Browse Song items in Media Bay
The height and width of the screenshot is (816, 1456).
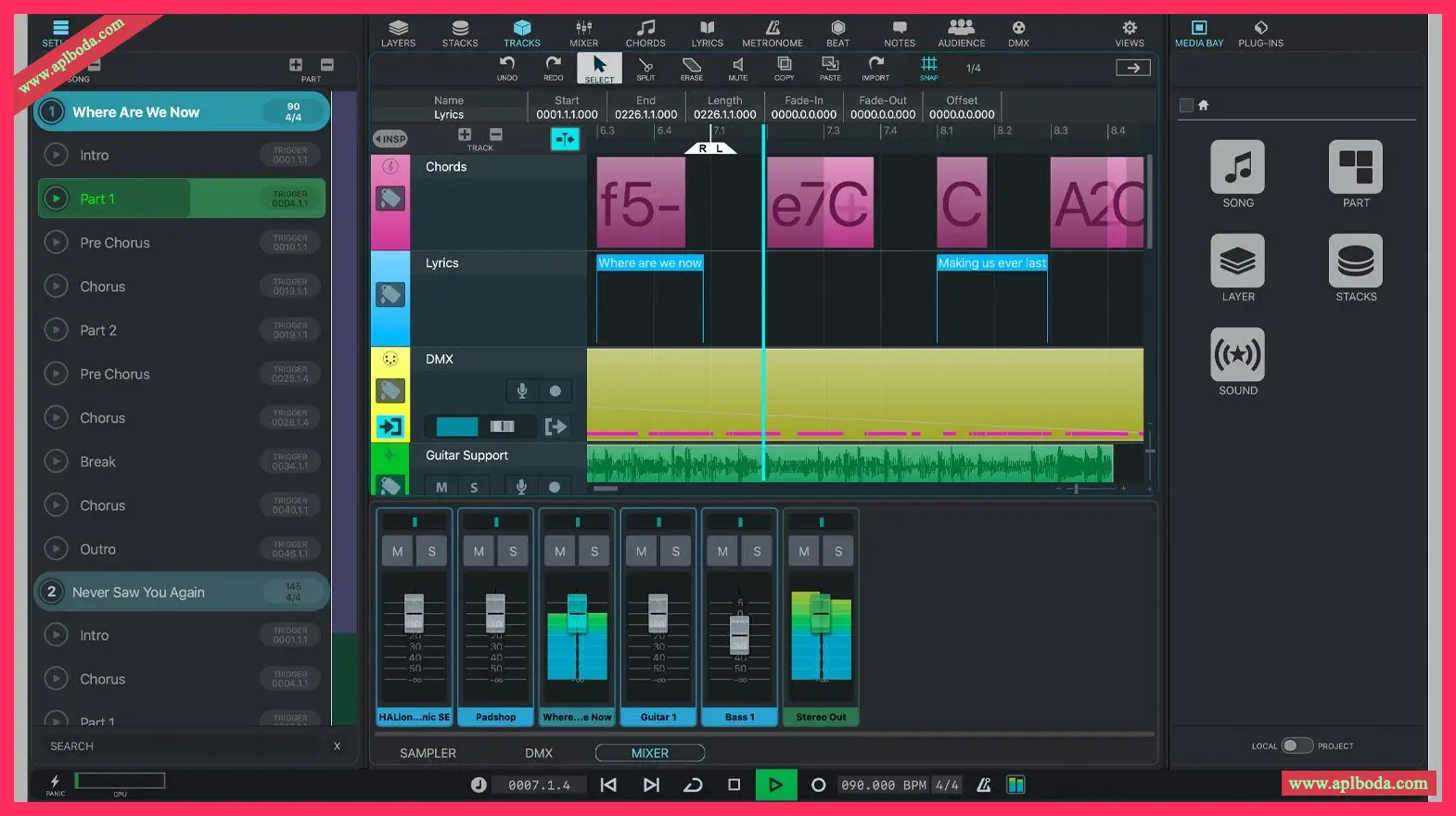[1238, 174]
